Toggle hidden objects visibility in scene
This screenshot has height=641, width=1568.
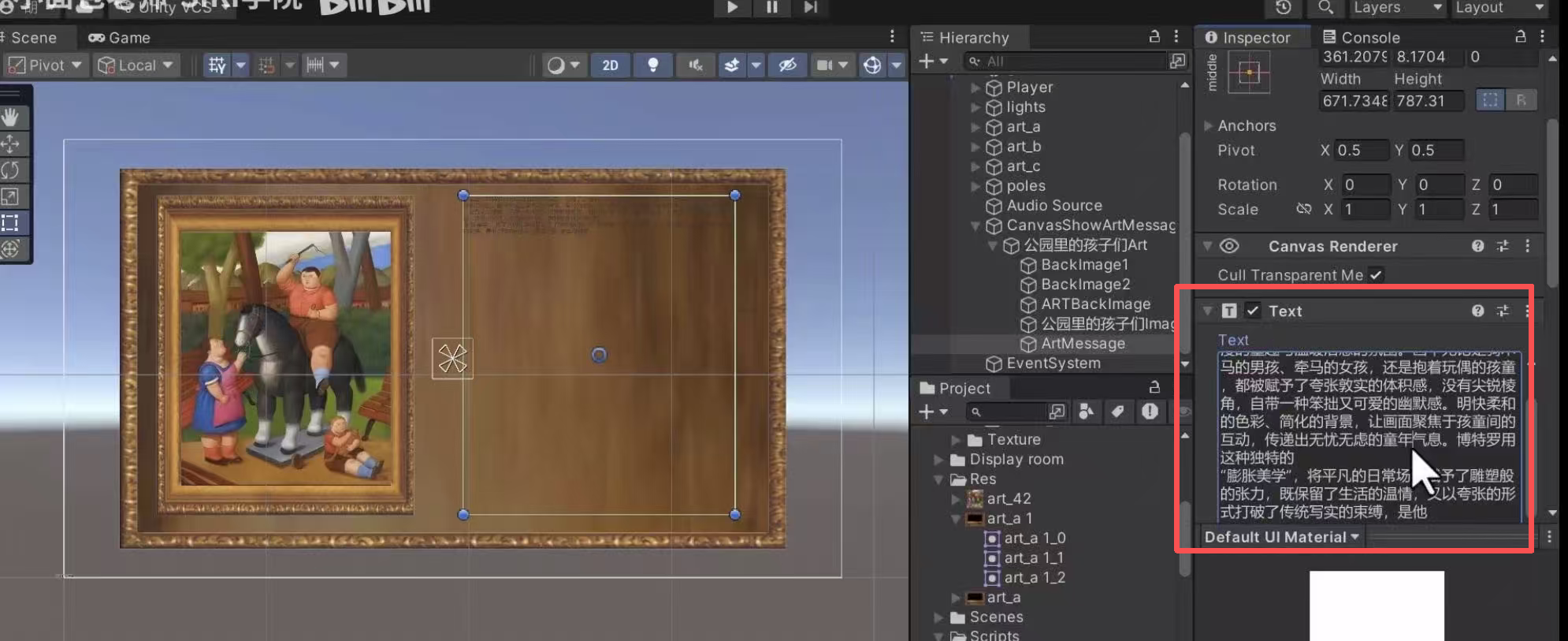pyautogui.click(x=787, y=65)
